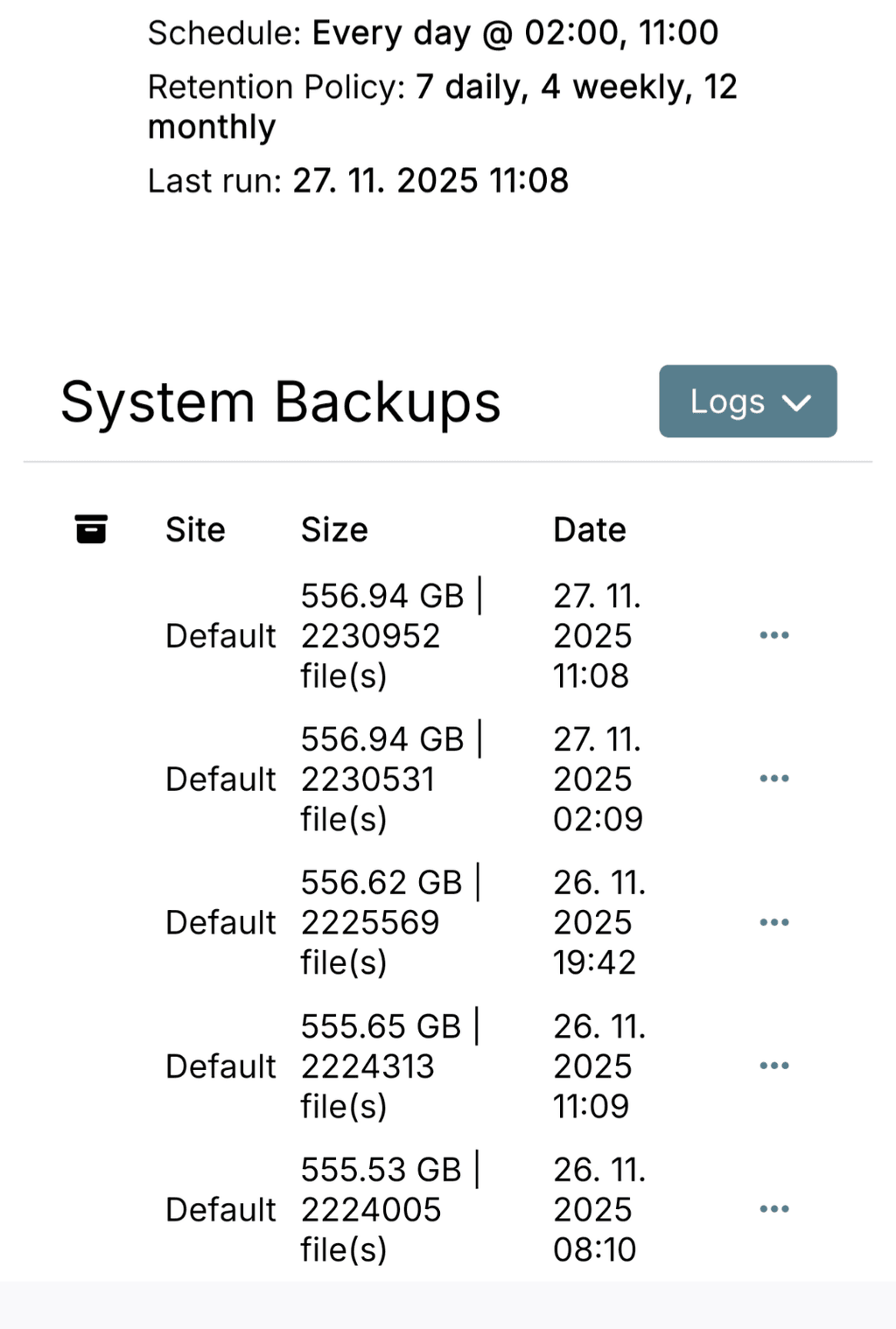
Task: Open more options for the 08:10 backup
Action: pos(774,1209)
